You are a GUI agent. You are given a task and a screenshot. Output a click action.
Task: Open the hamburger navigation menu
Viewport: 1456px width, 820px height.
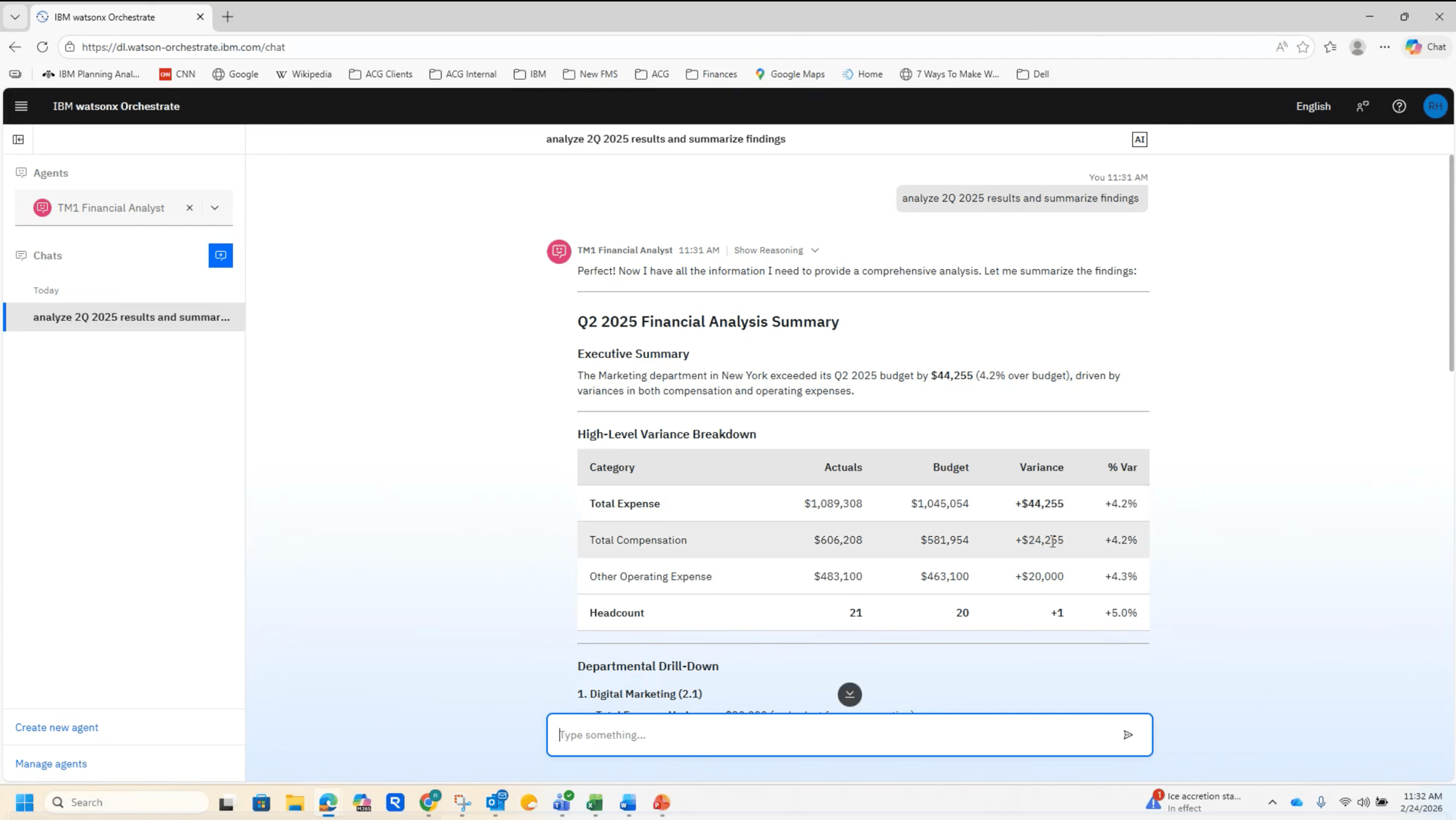[x=21, y=106]
